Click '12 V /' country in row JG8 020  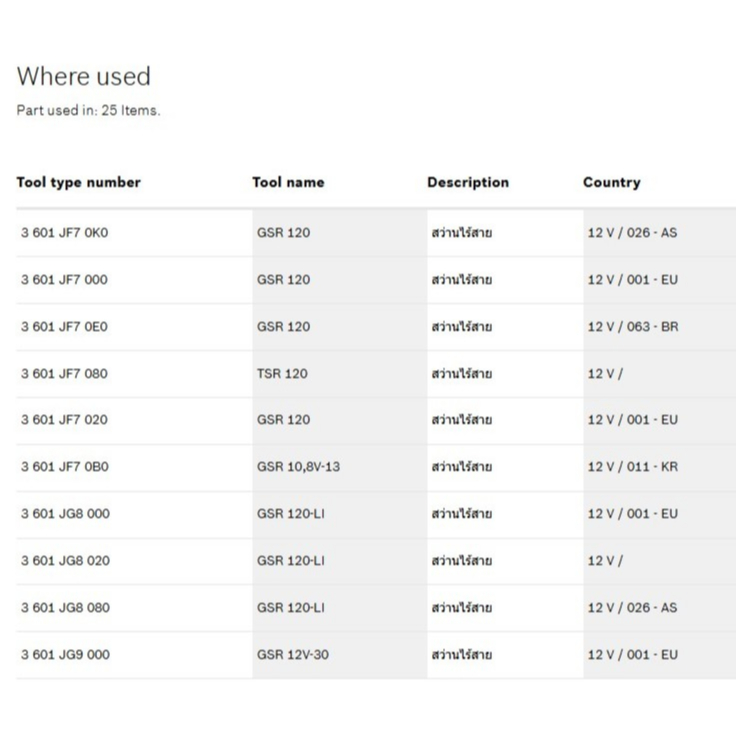[x=605, y=561]
